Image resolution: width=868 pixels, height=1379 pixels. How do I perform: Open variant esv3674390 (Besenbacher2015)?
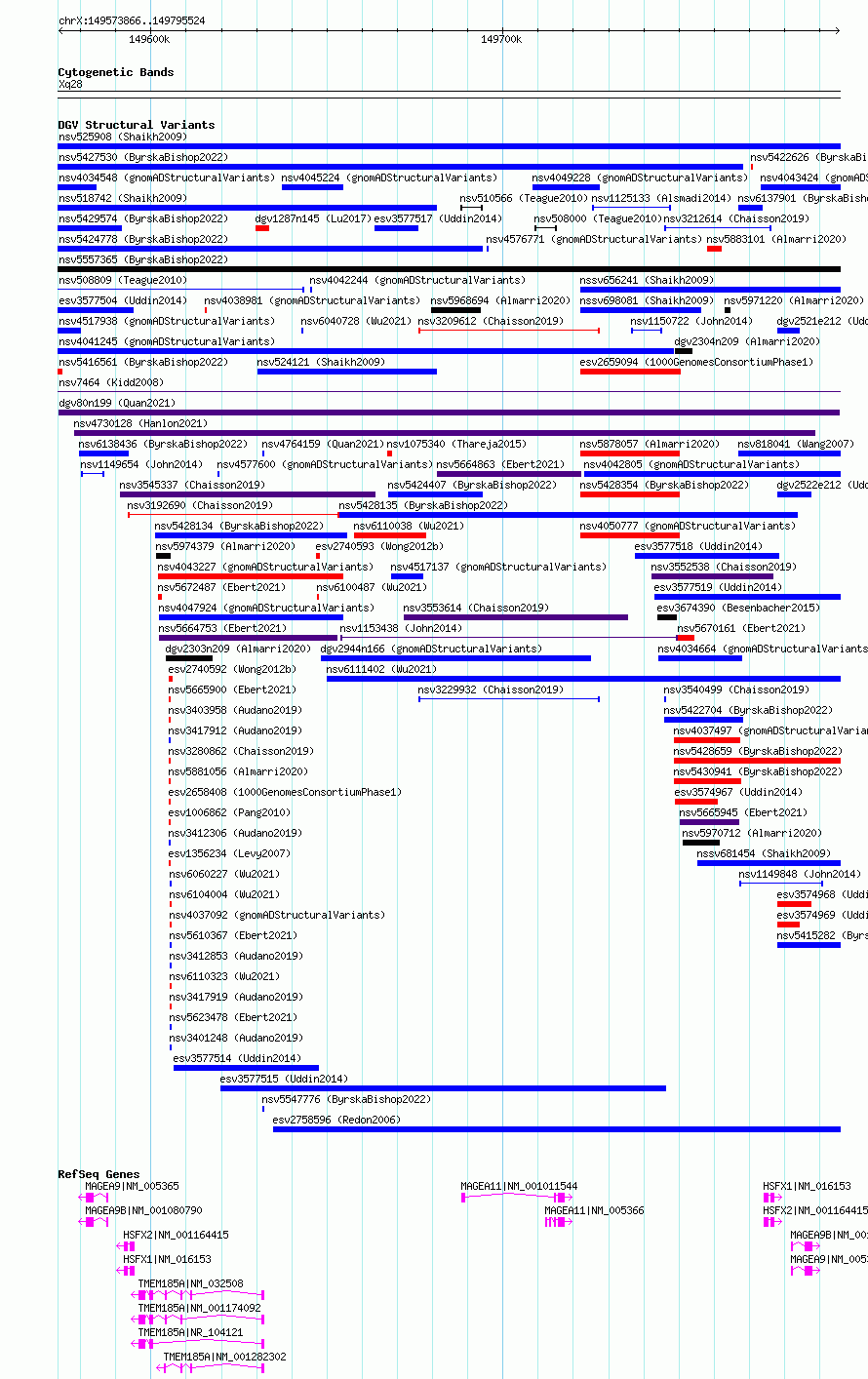coord(738,608)
